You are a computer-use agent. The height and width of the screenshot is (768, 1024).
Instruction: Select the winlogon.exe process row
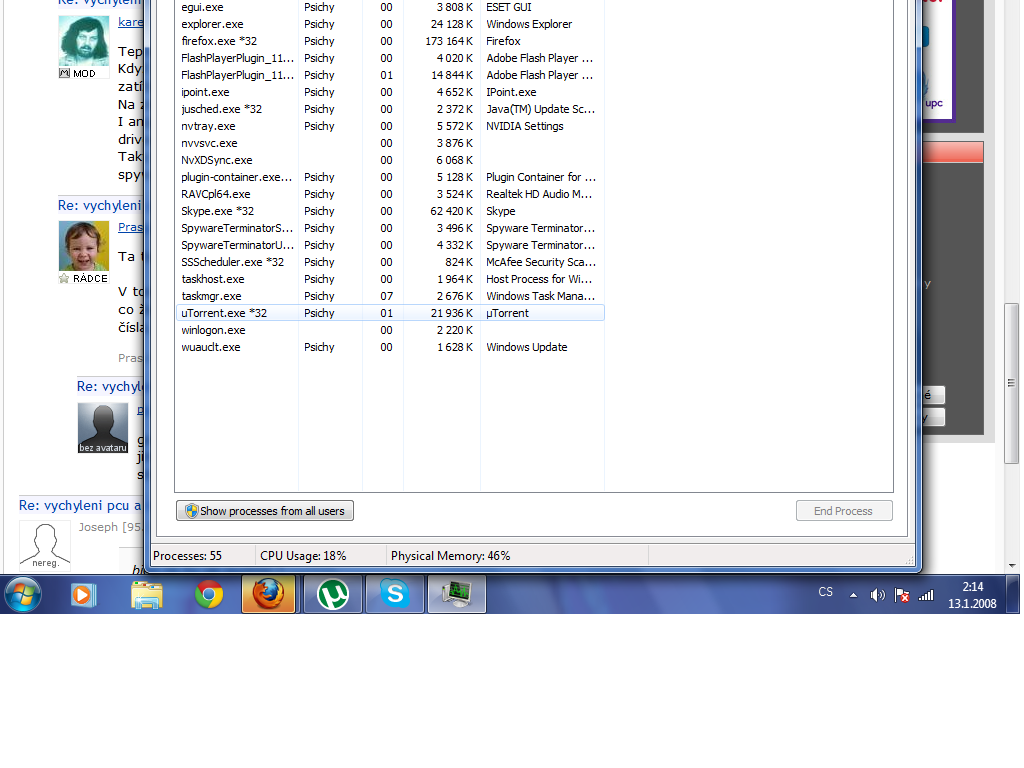pyautogui.click(x=390, y=330)
